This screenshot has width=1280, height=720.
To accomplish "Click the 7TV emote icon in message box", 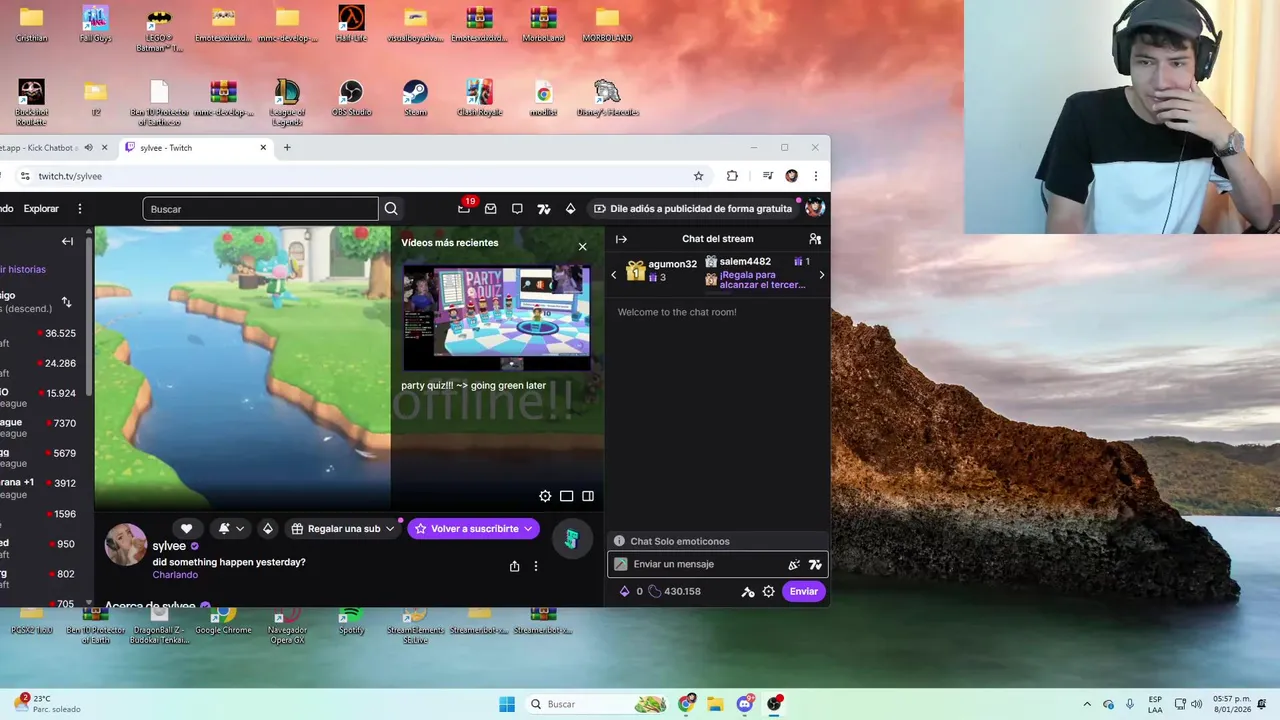I will coord(815,565).
